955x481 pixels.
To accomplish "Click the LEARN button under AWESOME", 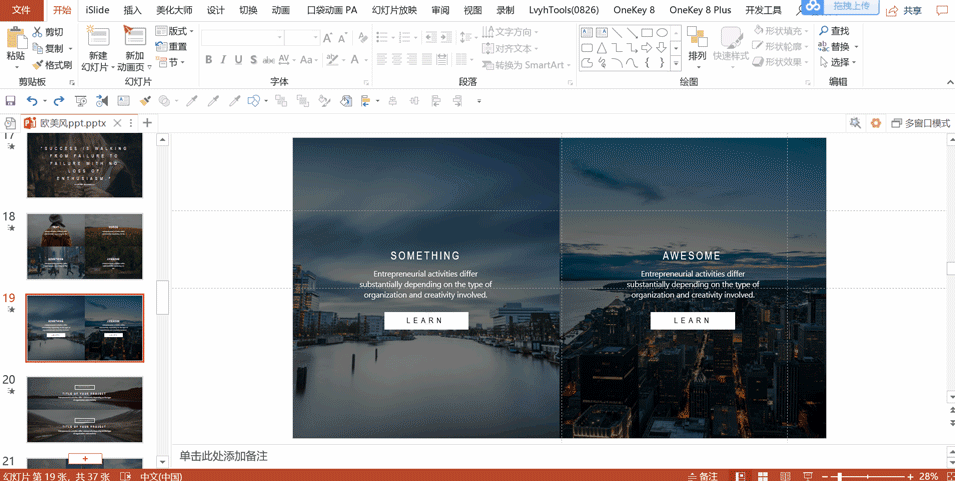I will pyautogui.click(x=692, y=320).
